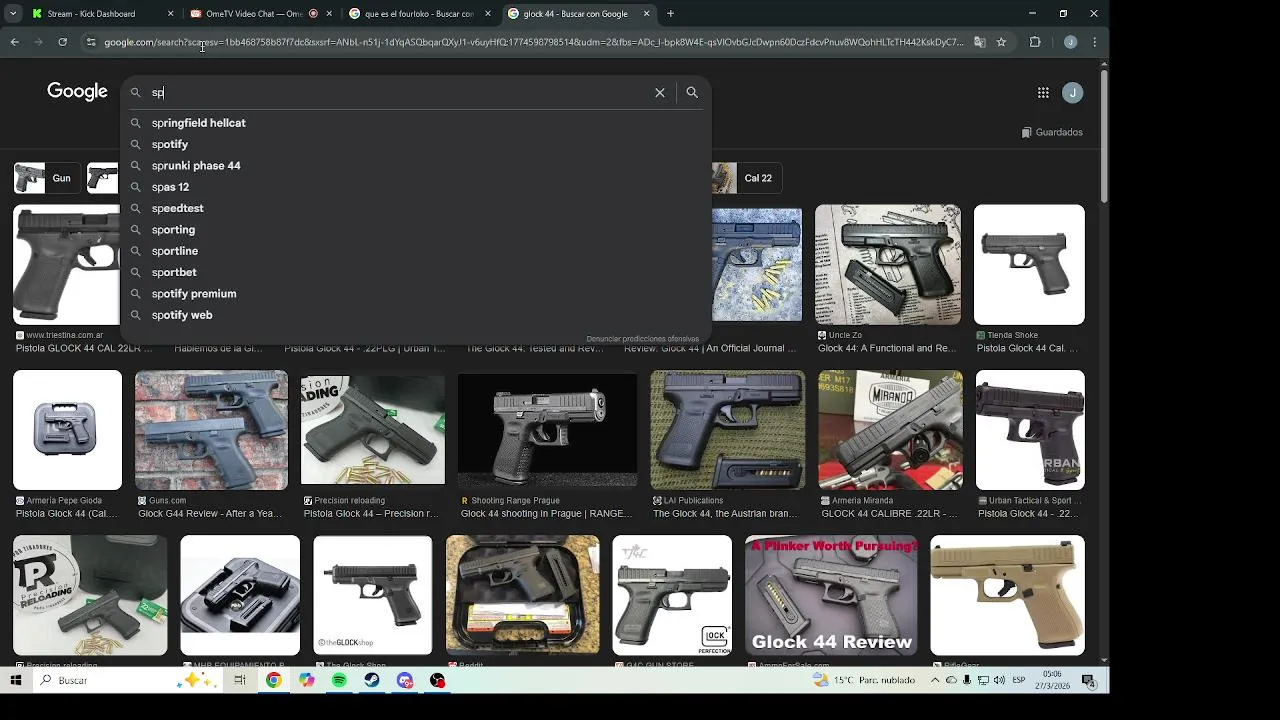Open the Urban Tactical & Sport image
Screen dimensions: 1280x720
click(x=1030, y=430)
